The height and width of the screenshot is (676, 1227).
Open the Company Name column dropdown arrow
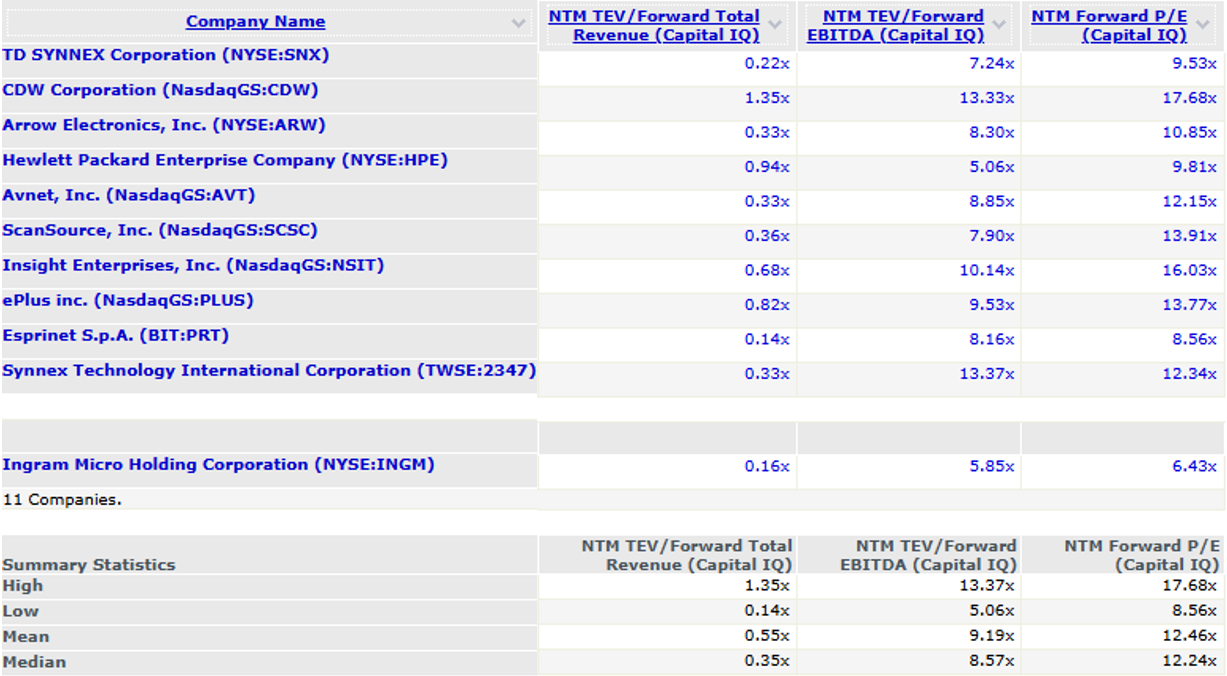(518, 23)
